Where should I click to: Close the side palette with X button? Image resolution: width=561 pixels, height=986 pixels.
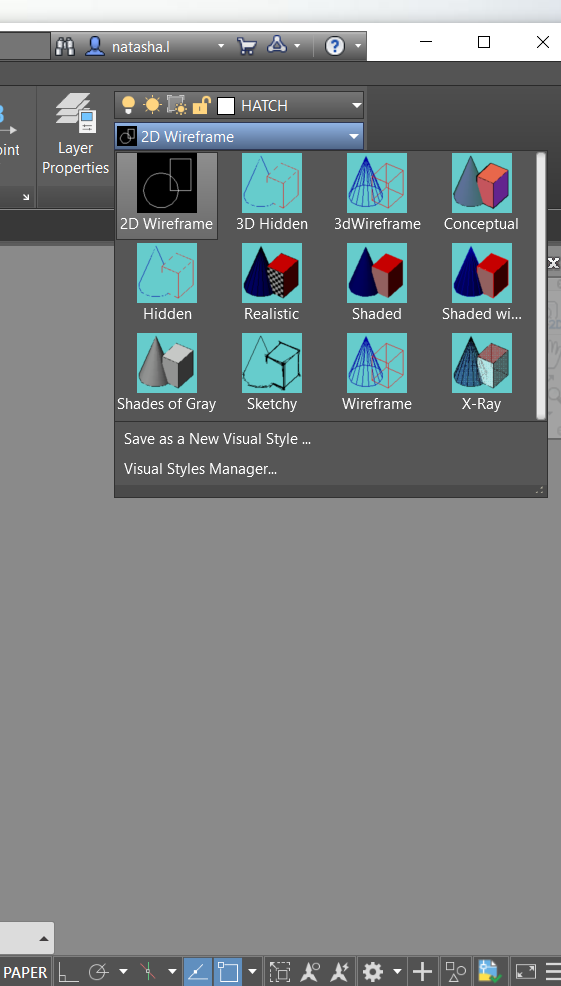point(553,263)
